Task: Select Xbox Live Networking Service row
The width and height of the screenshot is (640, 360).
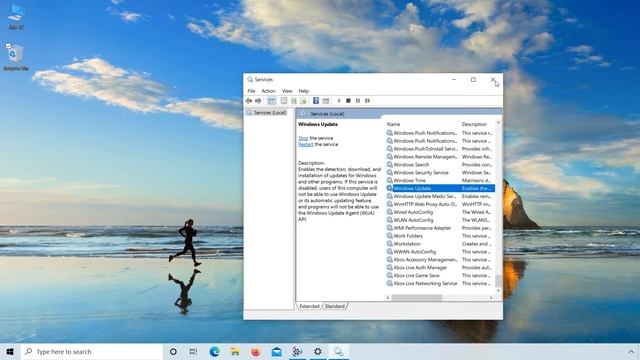Action: pos(440,283)
